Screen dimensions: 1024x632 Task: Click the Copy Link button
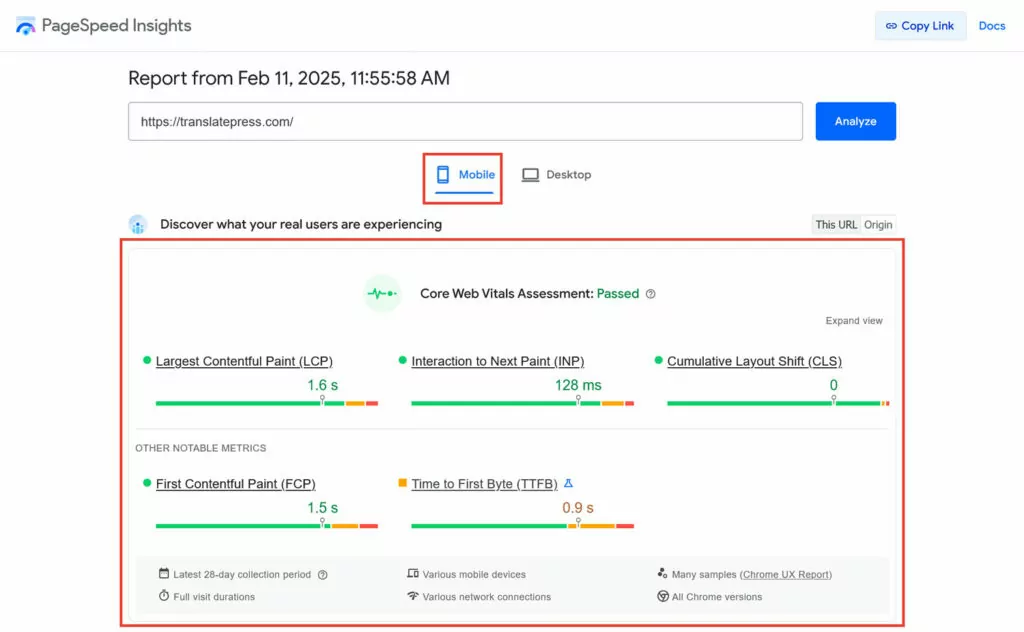pos(920,26)
